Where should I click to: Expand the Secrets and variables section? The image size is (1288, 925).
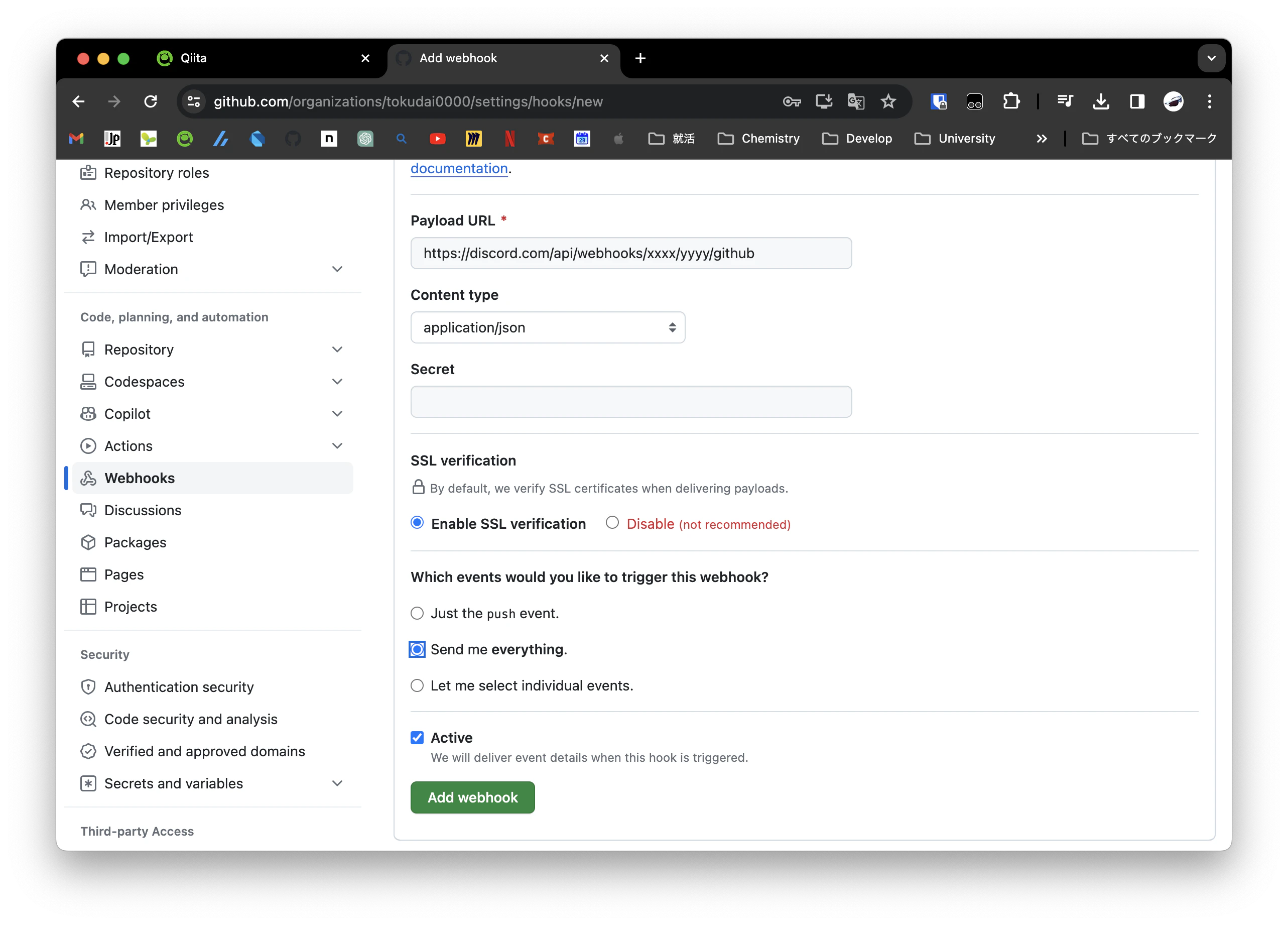point(337,783)
